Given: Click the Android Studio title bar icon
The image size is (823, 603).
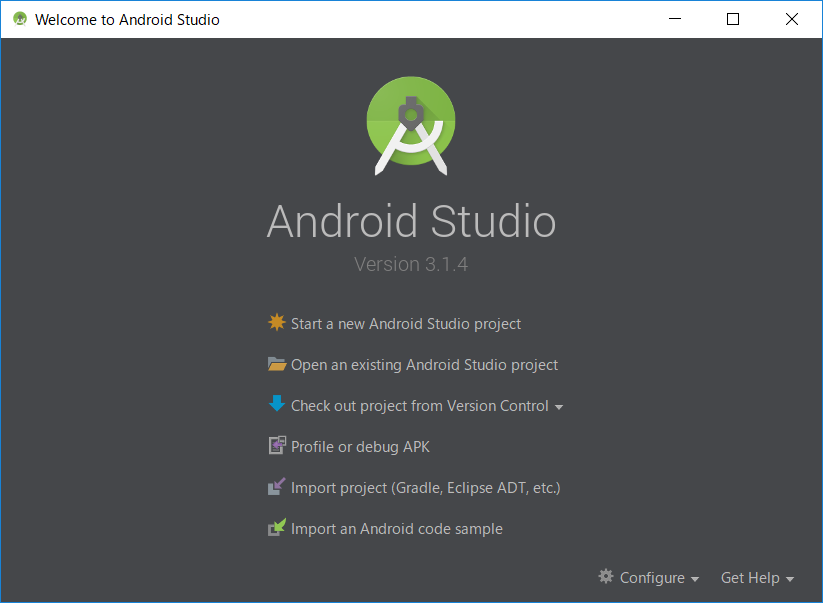Looking at the screenshot, I should tap(20, 19).
